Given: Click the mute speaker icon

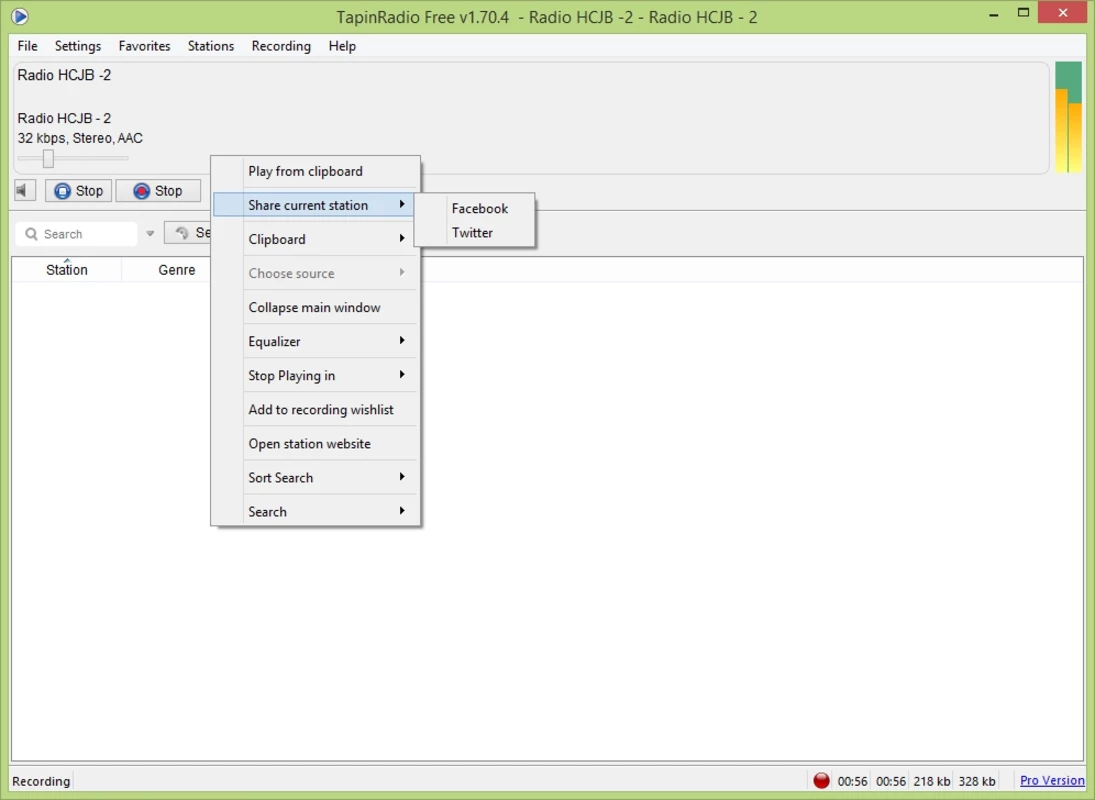Looking at the screenshot, I should (25, 191).
